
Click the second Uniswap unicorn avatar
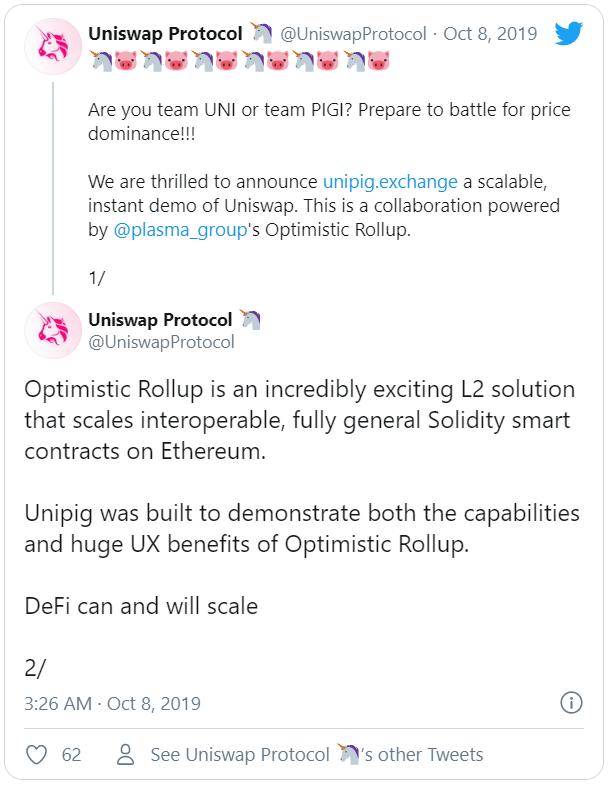(x=52, y=330)
